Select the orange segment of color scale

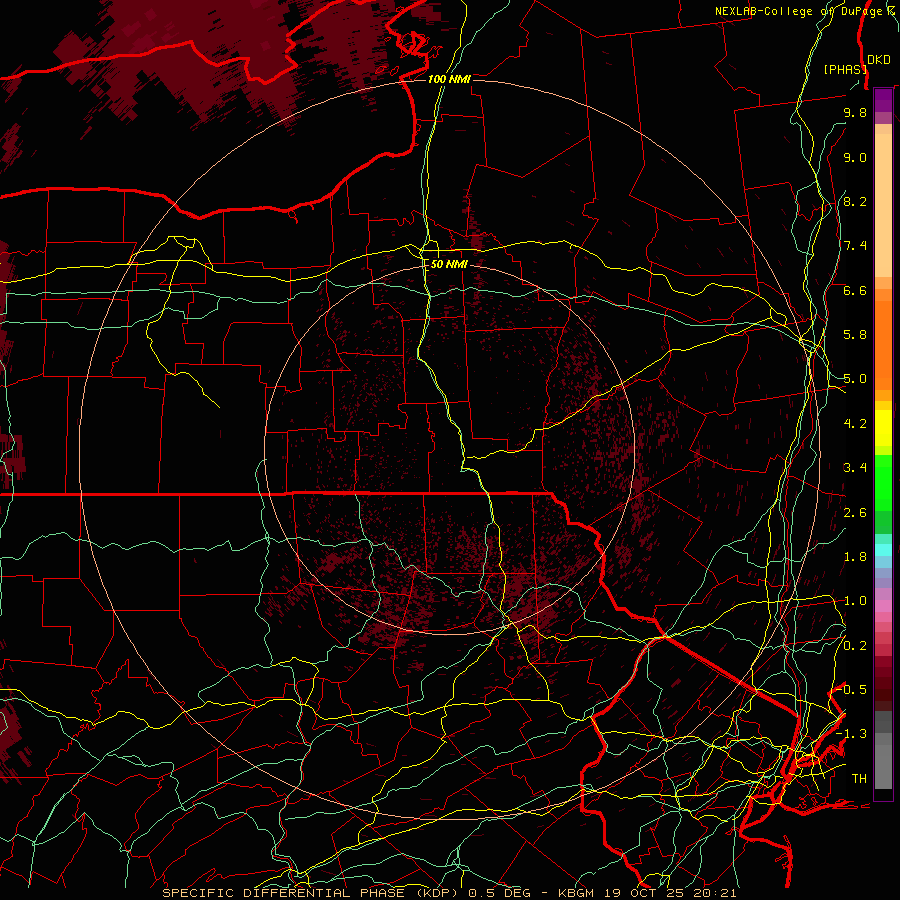tap(883, 344)
